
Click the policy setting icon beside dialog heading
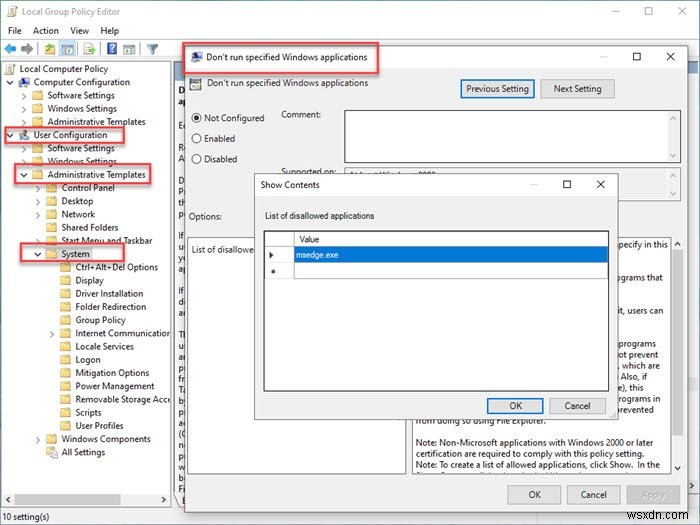(x=196, y=83)
